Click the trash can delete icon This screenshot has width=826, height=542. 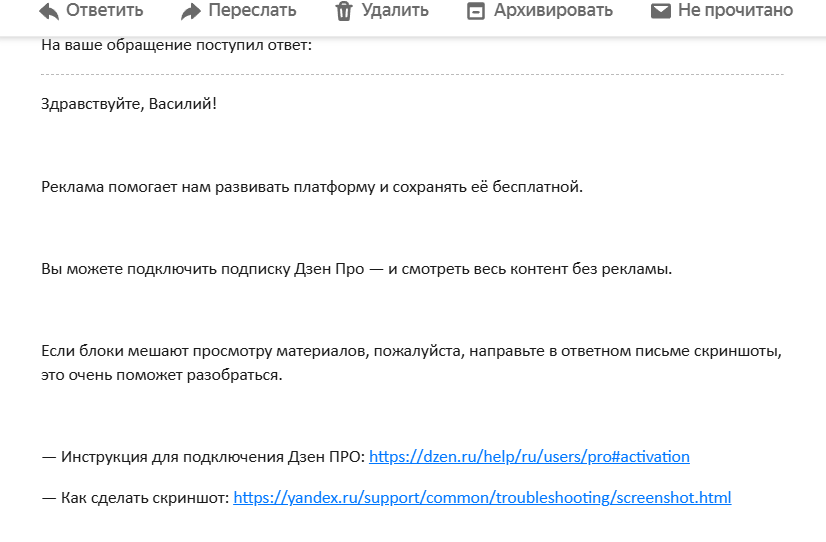(344, 11)
